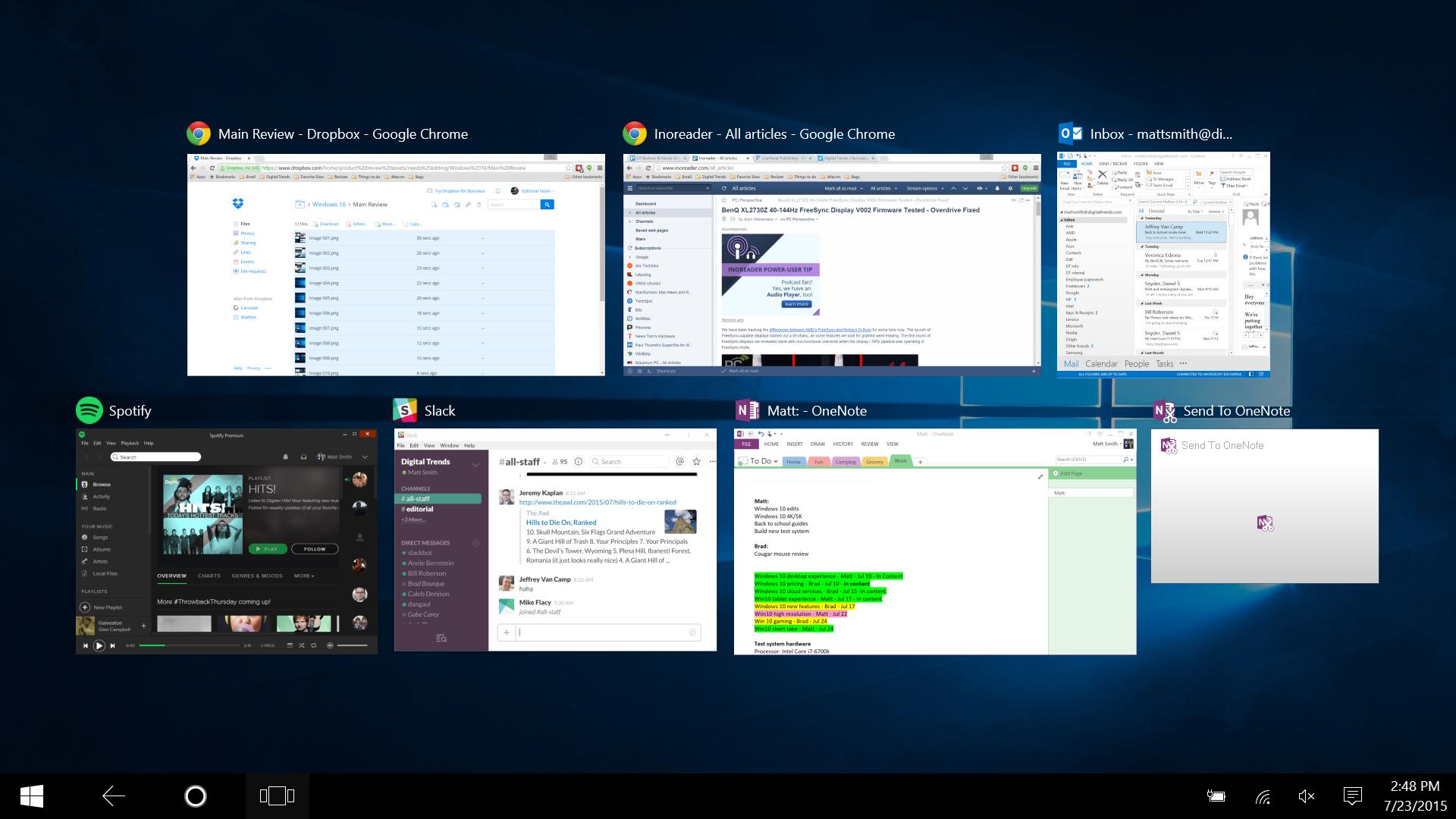Open the OneNote To Do notebook dropdown
The width and height of the screenshot is (1456, 819).
point(760,461)
